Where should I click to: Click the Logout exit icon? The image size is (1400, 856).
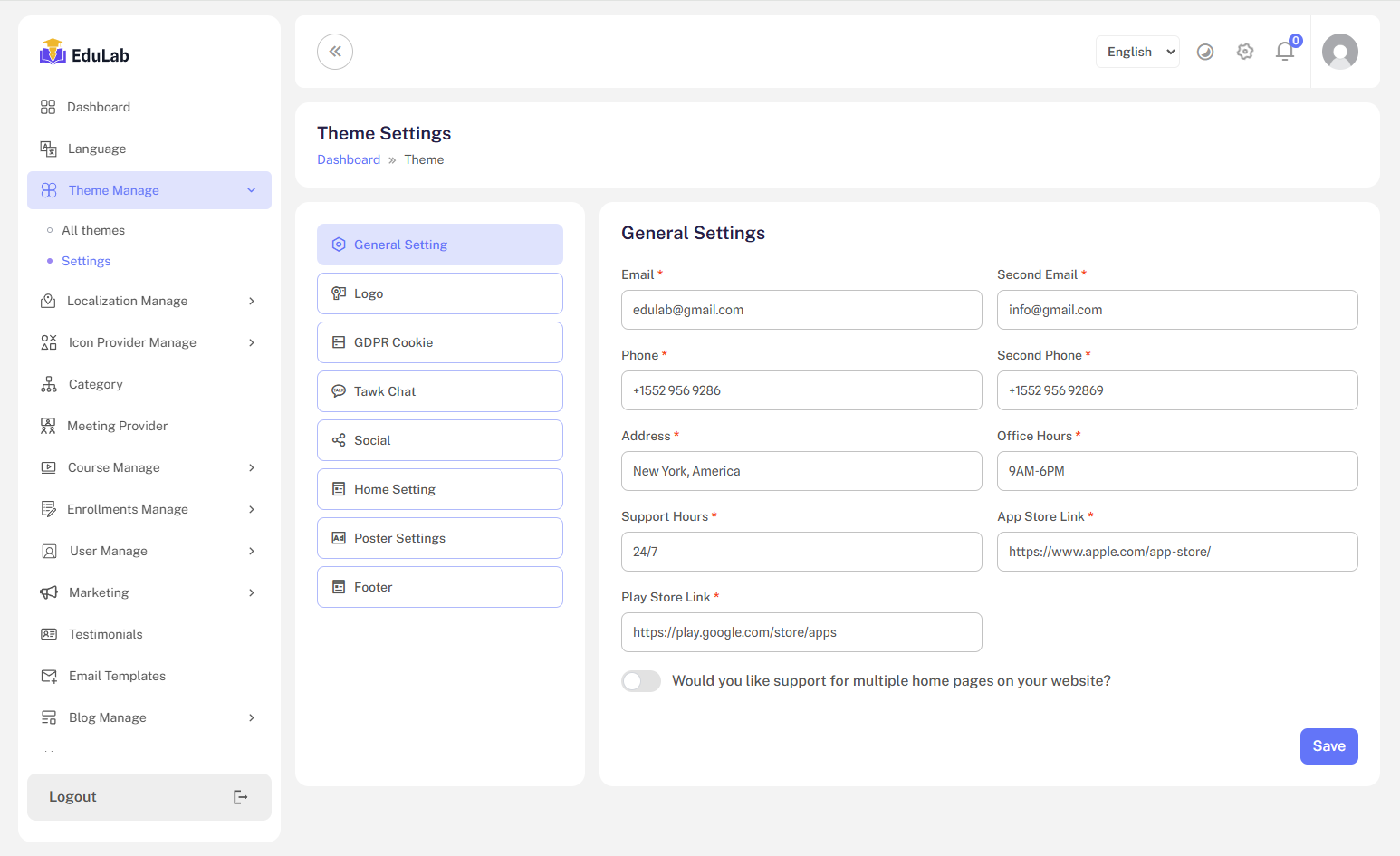pyautogui.click(x=240, y=797)
